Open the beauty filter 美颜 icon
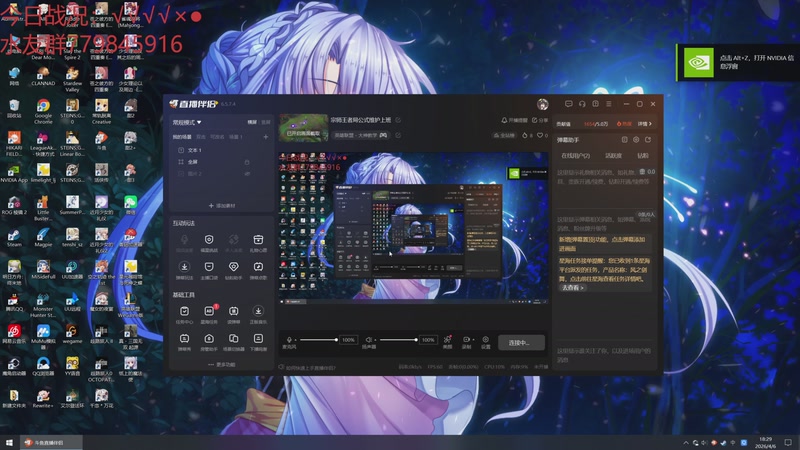This screenshot has width=800, height=450. coord(447,342)
